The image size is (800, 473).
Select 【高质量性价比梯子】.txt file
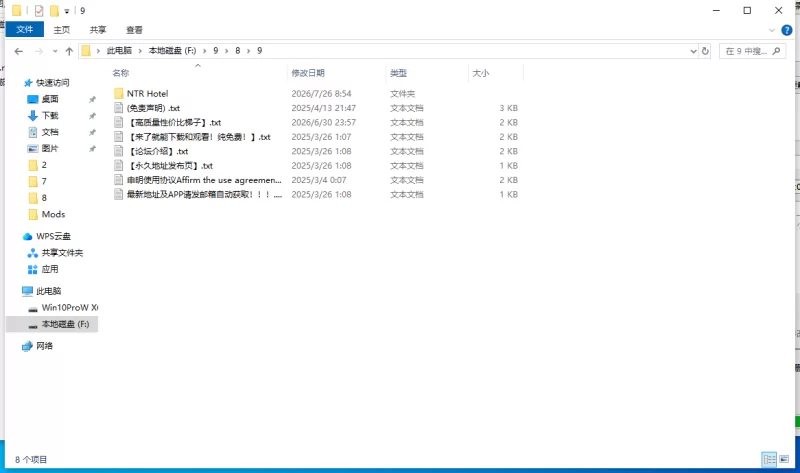(x=174, y=122)
